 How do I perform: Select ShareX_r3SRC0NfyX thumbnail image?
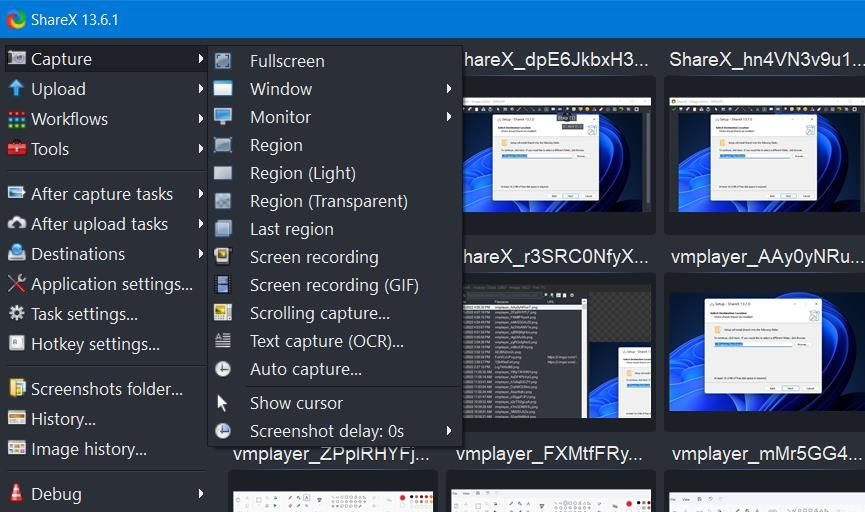pyautogui.click(x=557, y=351)
